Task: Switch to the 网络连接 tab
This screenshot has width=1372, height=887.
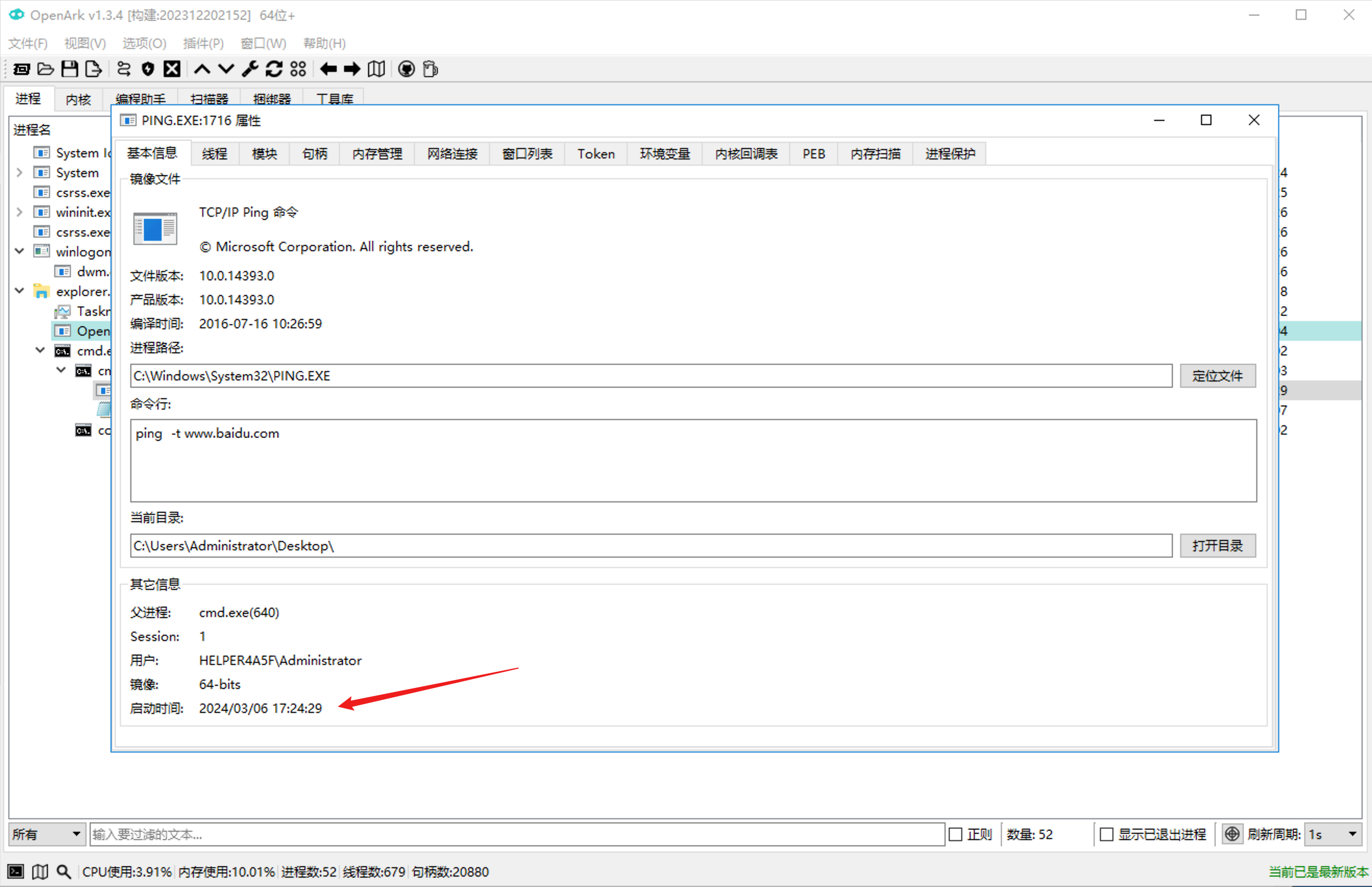Action: point(452,154)
